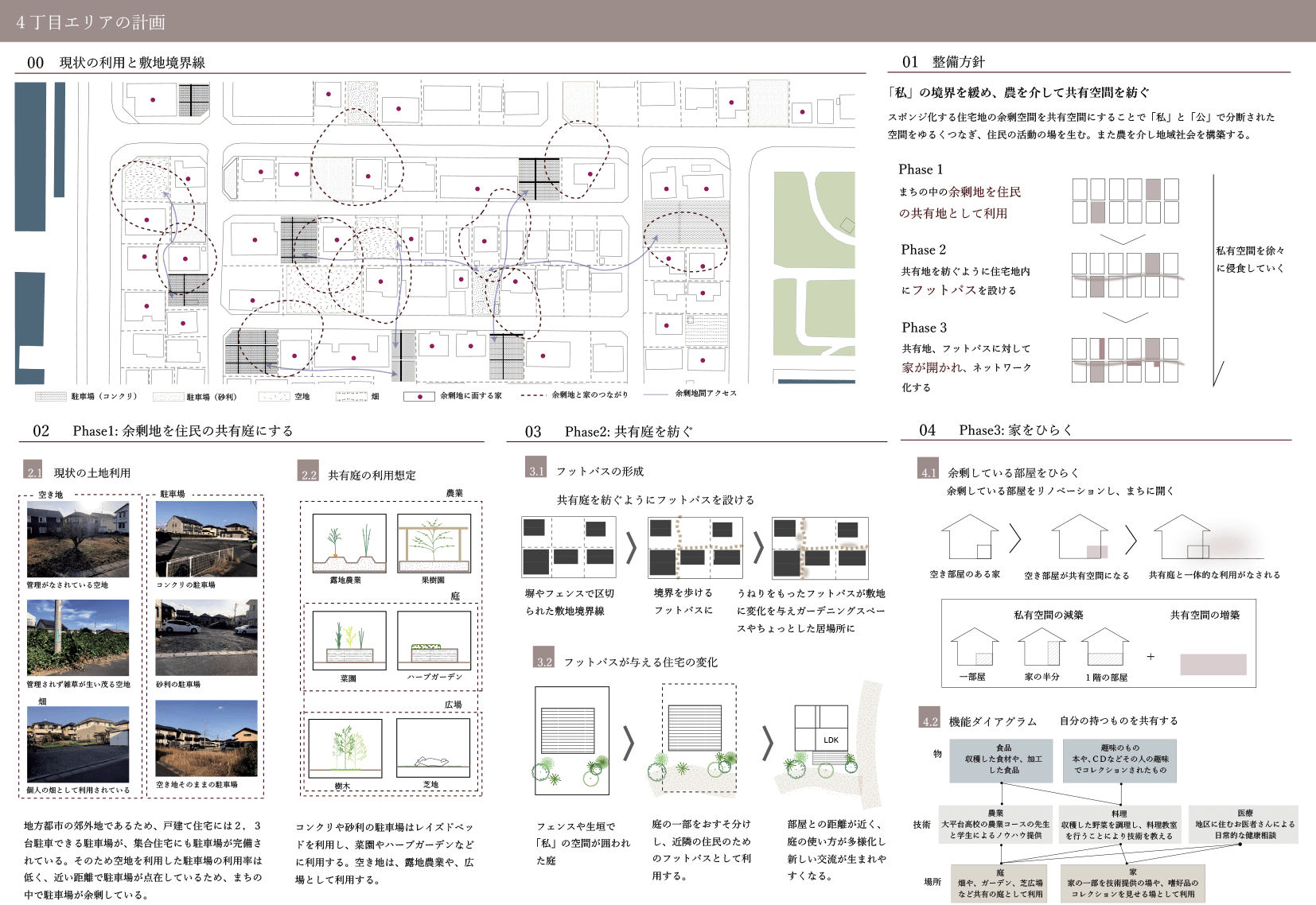The height and width of the screenshot is (905, 1316).
Task: Click the LDK room label in the plan
Action: [831, 740]
